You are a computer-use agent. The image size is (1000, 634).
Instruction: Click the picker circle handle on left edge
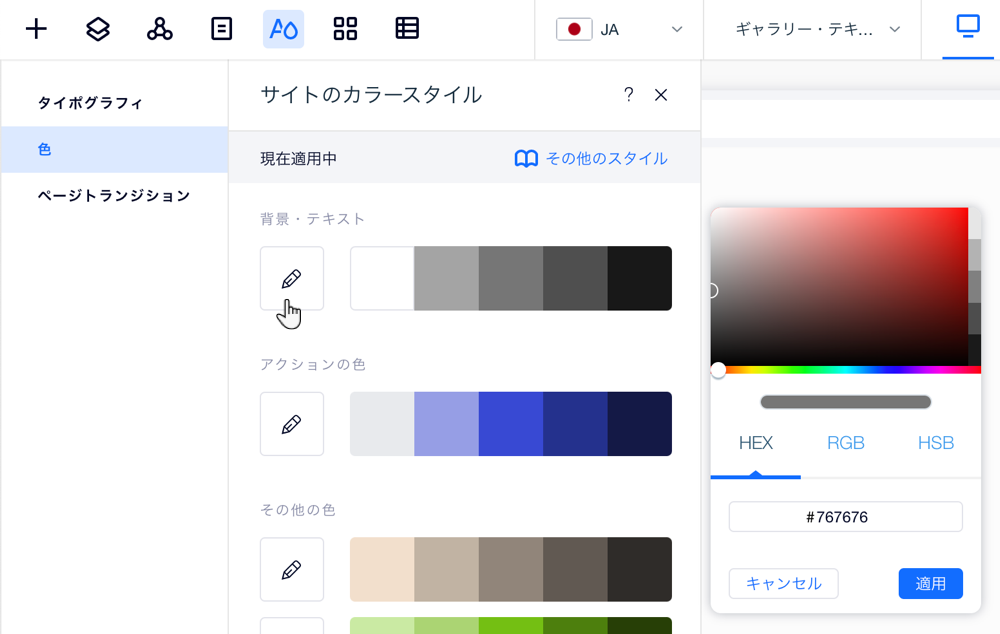[713, 291]
